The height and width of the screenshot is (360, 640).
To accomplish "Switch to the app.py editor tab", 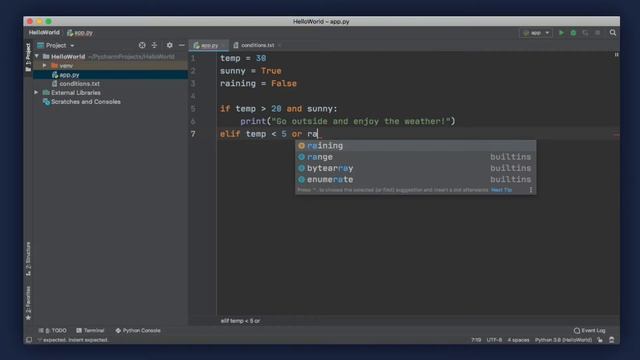I will [x=209, y=45].
